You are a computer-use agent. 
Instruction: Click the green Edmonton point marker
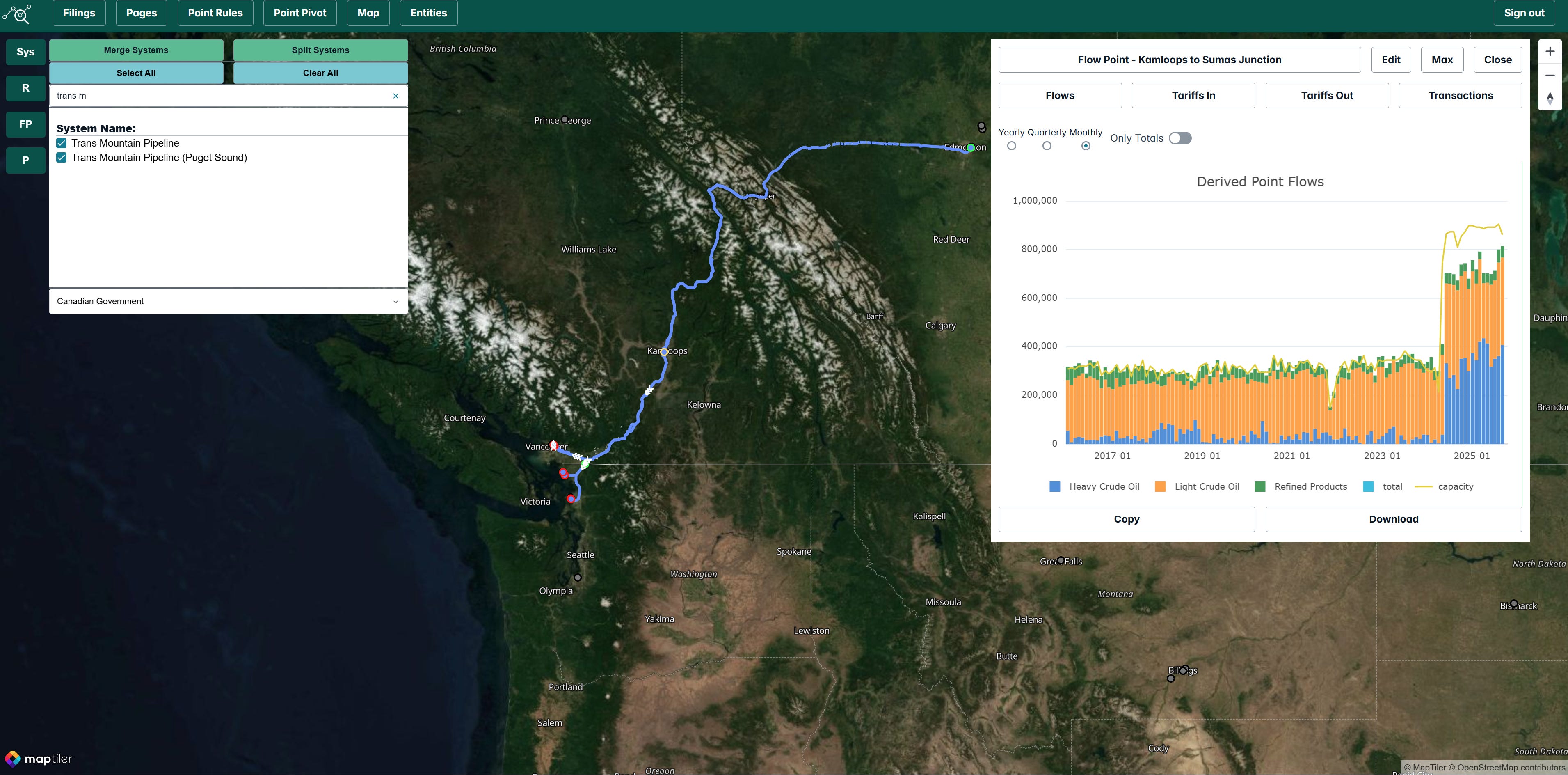click(971, 147)
